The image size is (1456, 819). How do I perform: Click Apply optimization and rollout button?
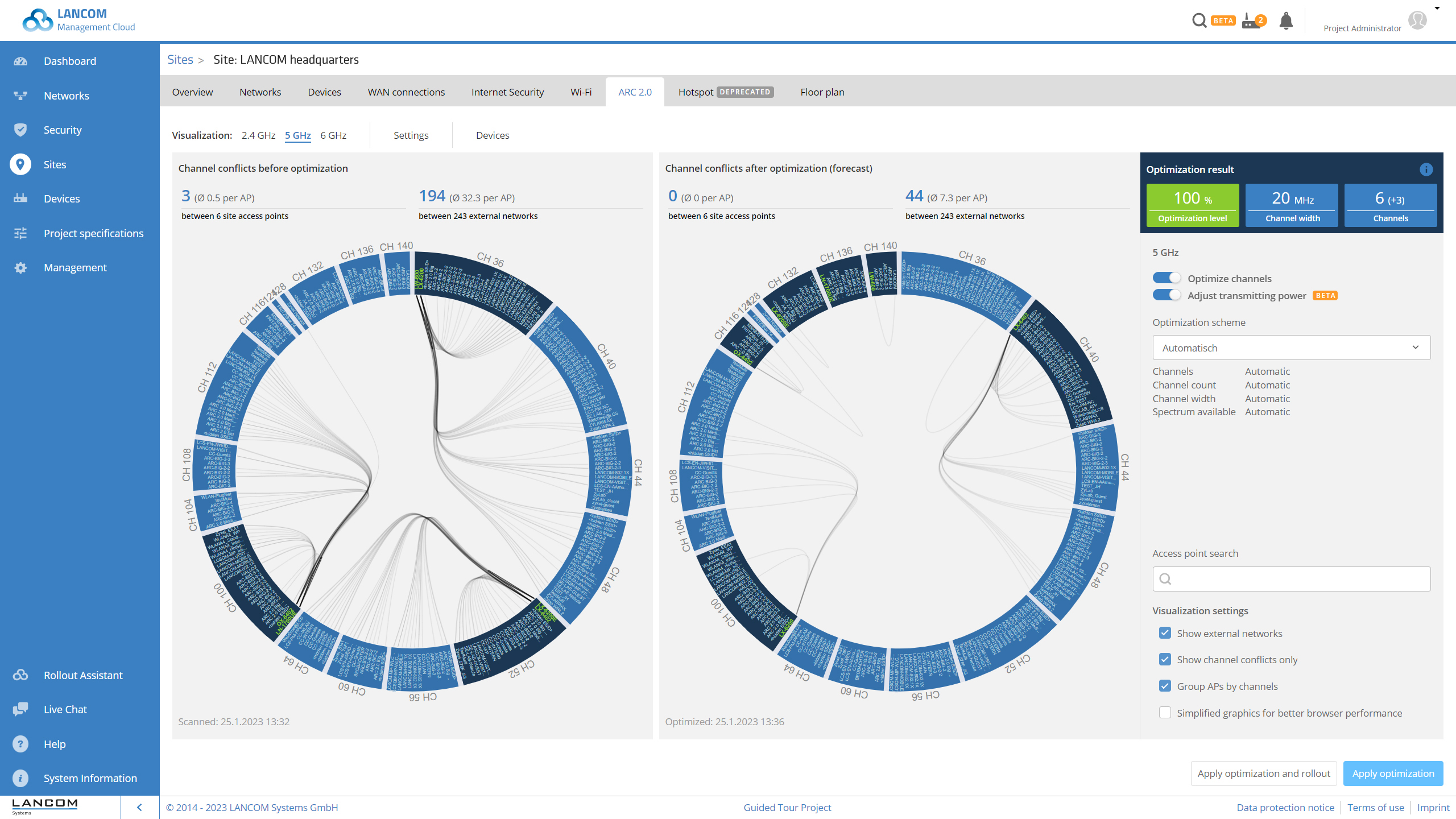[x=1264, y=773]
